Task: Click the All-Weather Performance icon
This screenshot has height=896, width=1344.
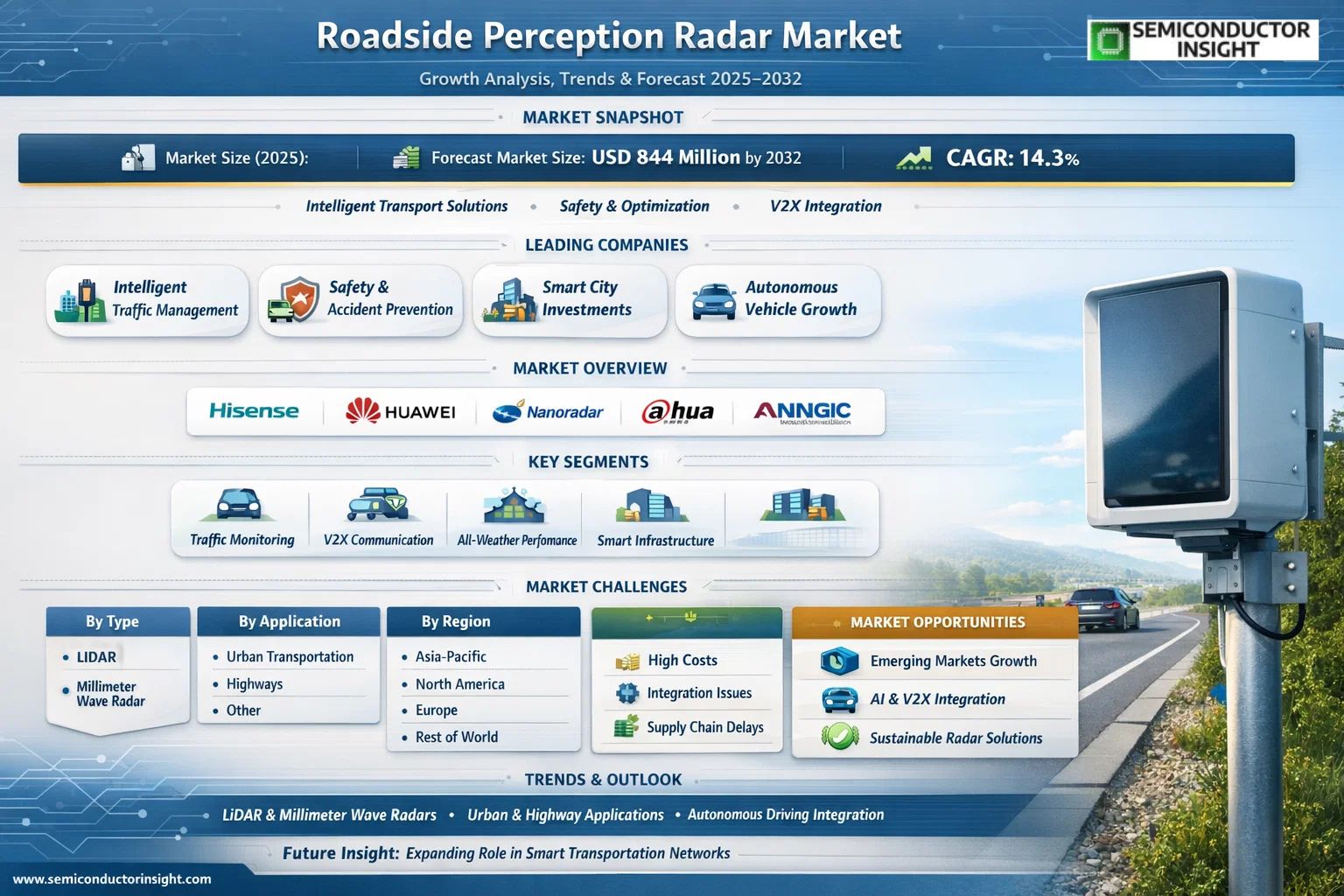Action: [514, 507]
